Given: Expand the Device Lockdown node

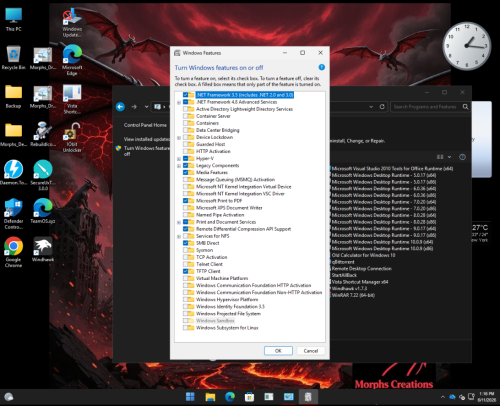Looking at the screenshot, I should tap(179, 138).
